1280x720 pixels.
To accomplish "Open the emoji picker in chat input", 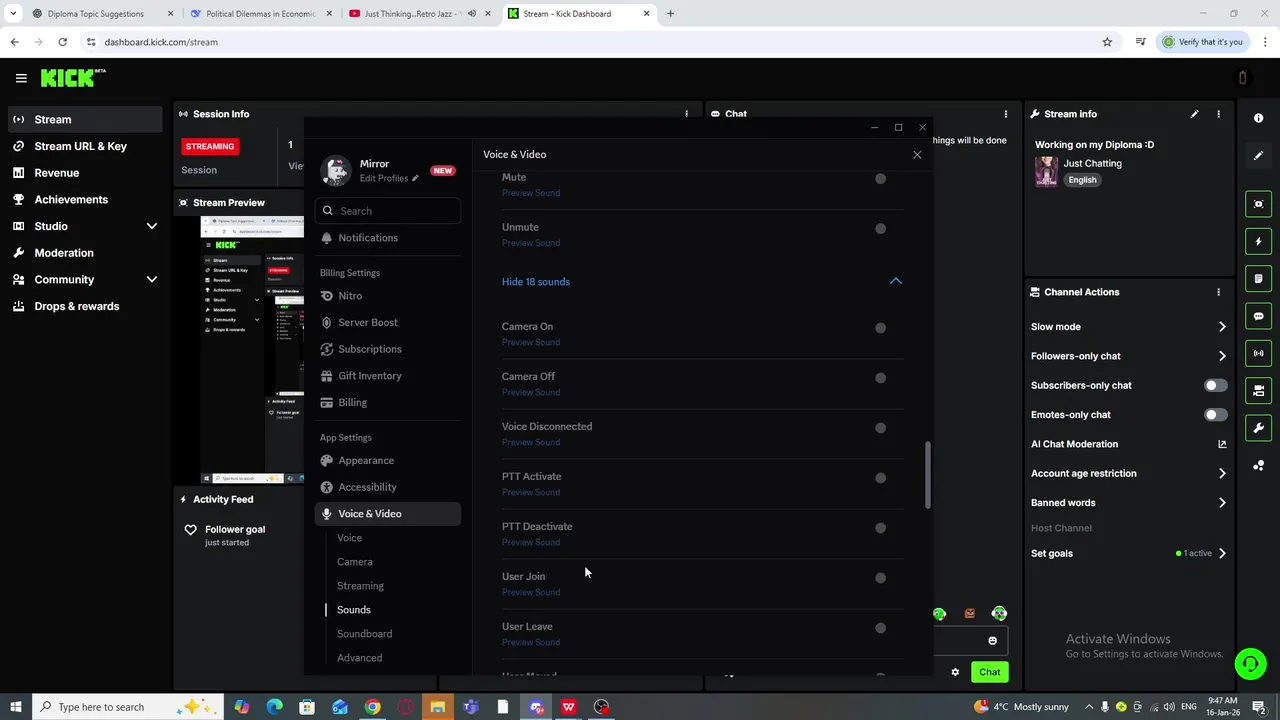I will tap(992, 641).
